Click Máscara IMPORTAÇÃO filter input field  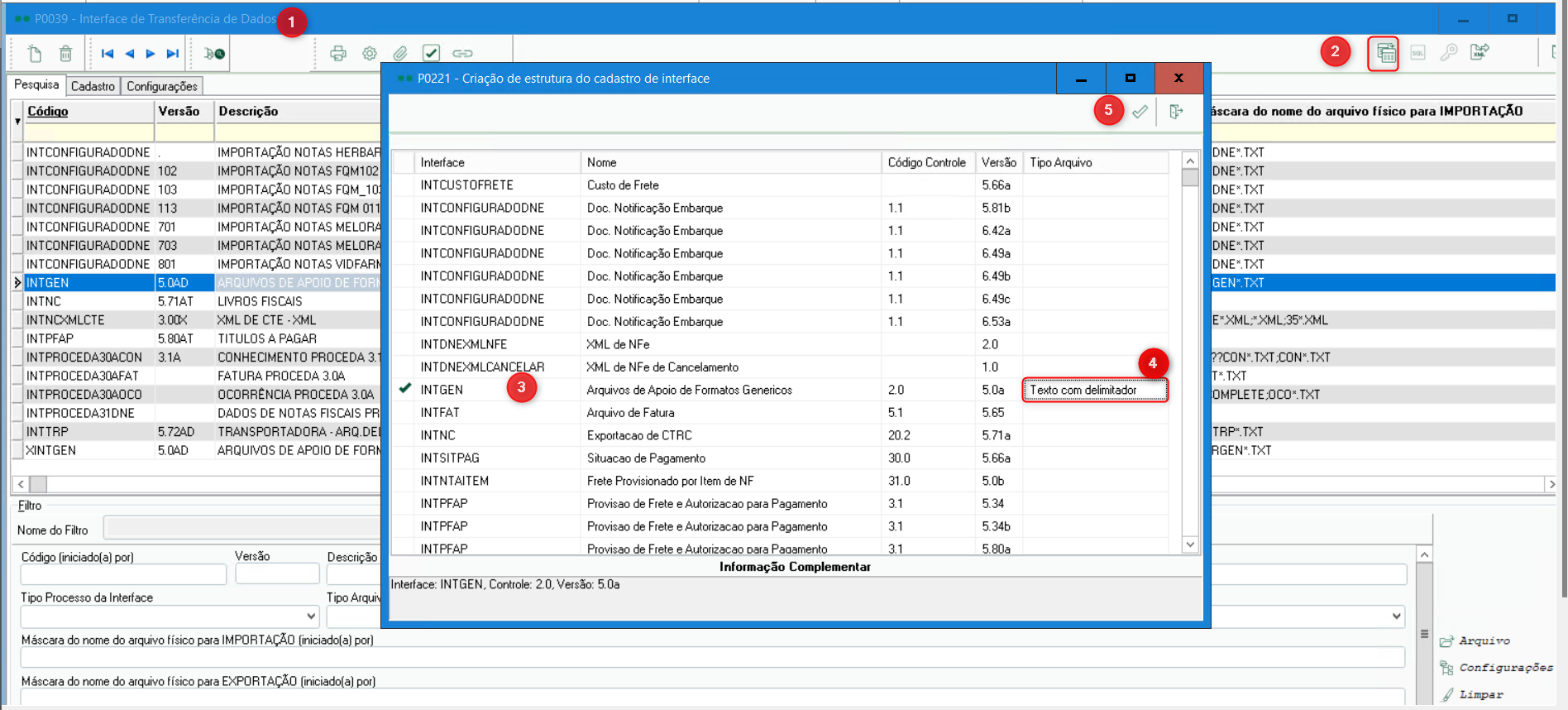[713, 657]
